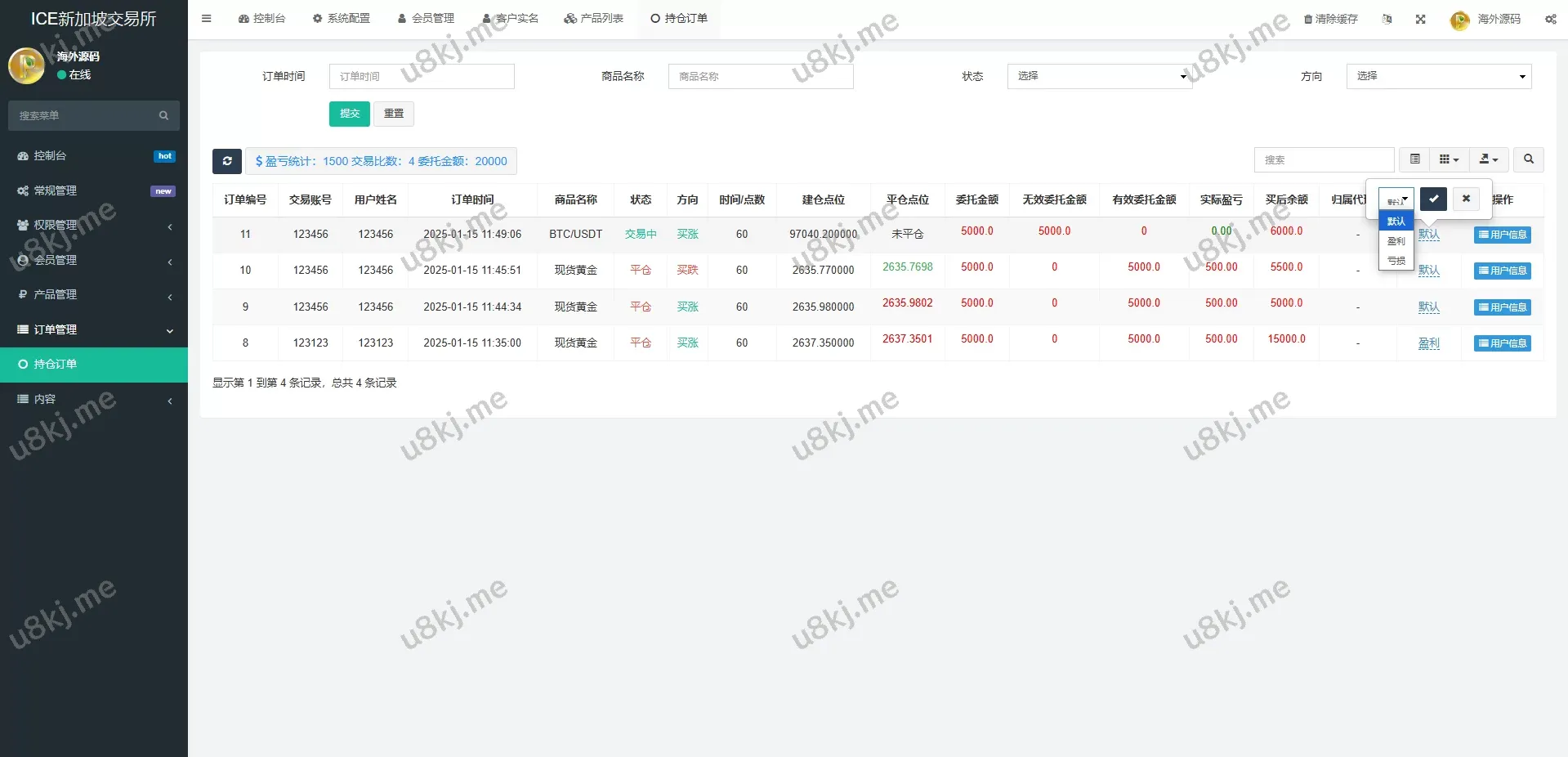
Task: Open the language translate icon
Action: coord(1387,19)
